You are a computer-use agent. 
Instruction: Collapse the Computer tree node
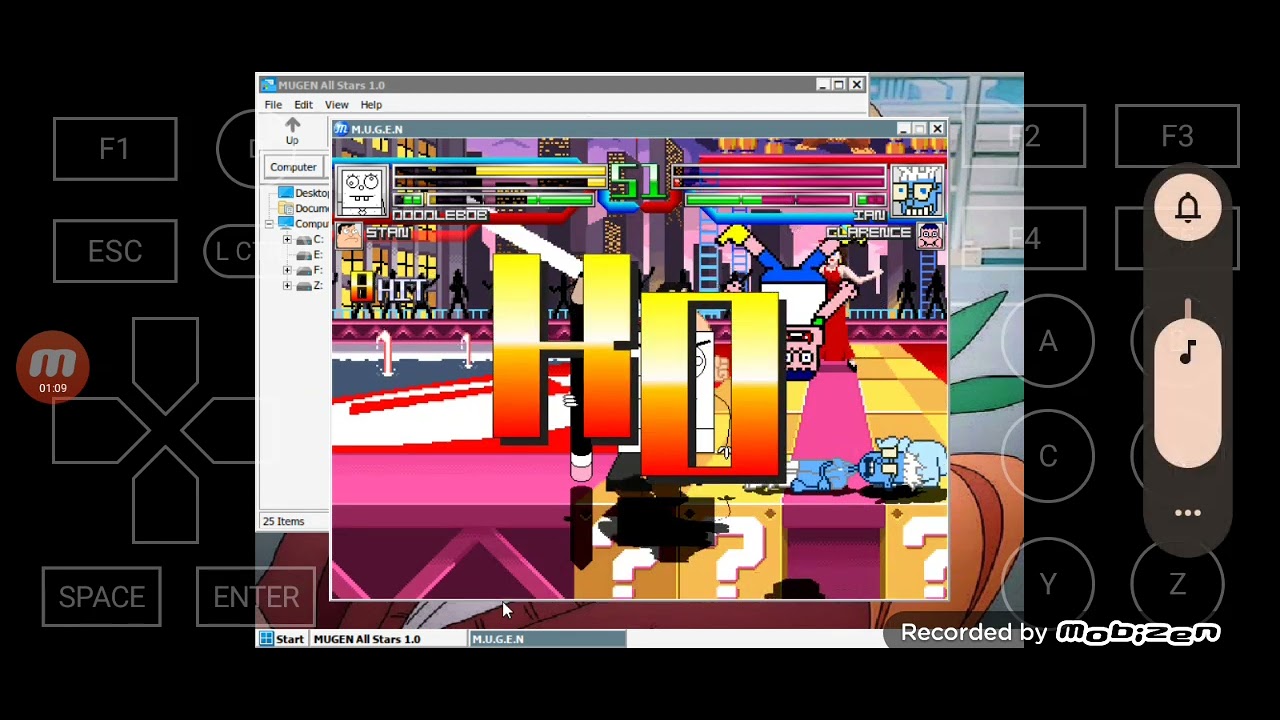pos(269,224)
